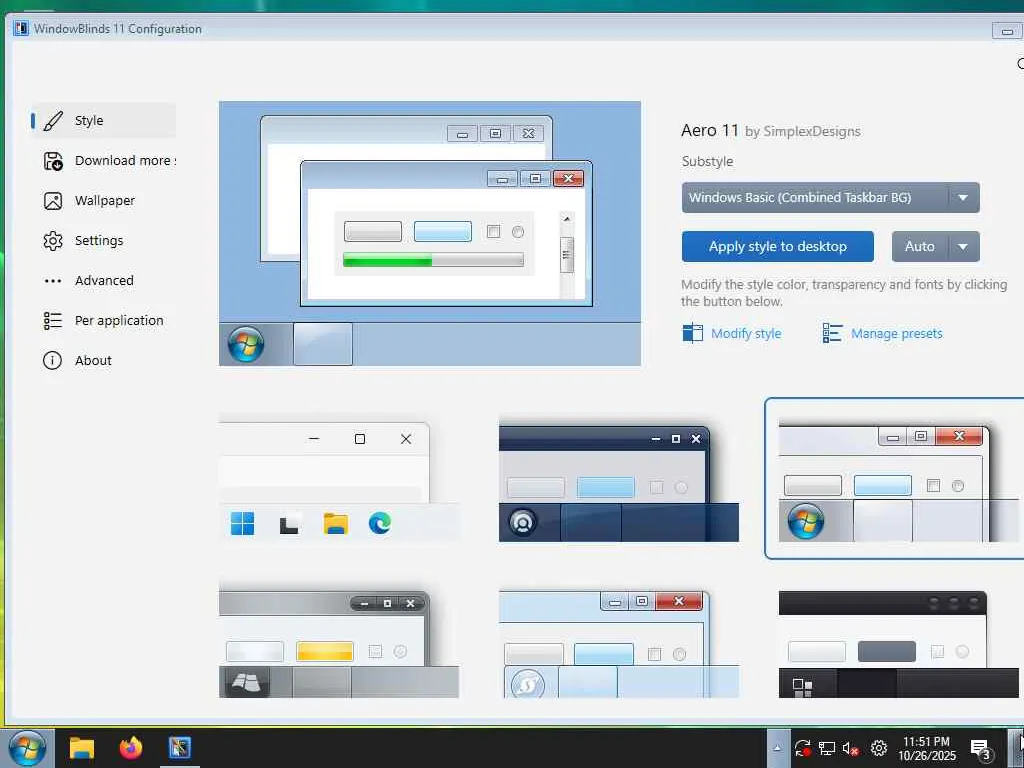The image size is (1024, 768).
Task: Open the Download more styles section
Action: coord(103,161)
